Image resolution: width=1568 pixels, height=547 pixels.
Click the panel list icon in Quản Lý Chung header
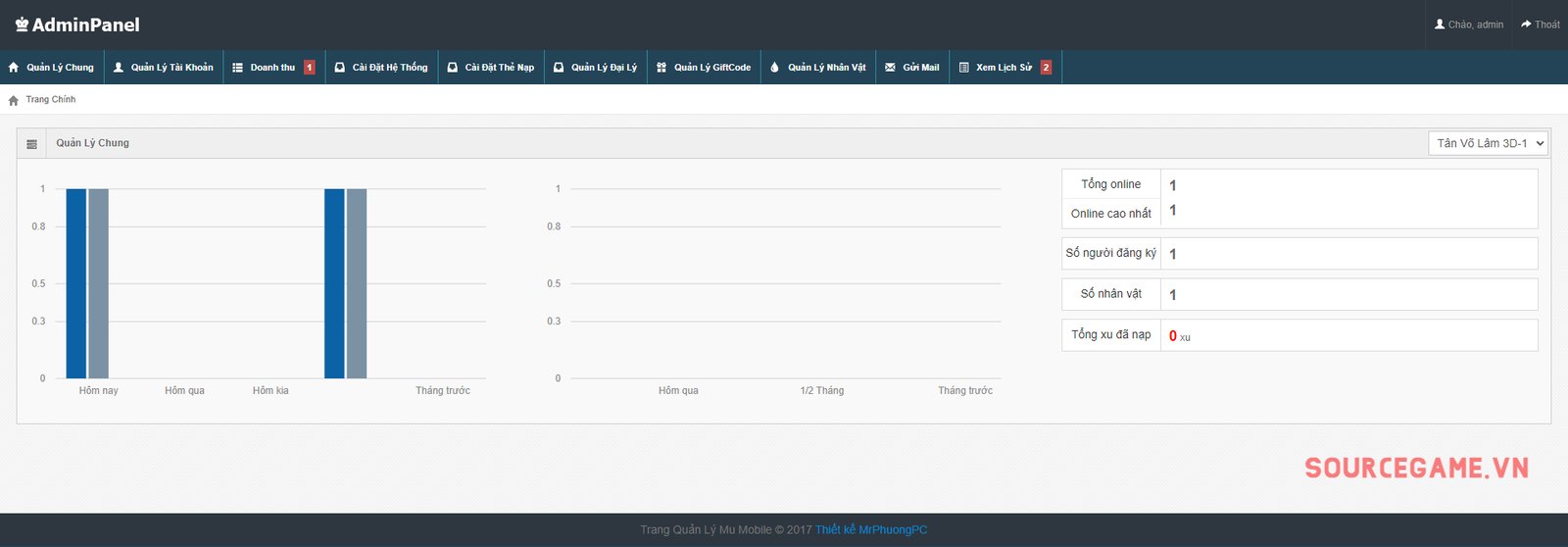pos(31,144)
